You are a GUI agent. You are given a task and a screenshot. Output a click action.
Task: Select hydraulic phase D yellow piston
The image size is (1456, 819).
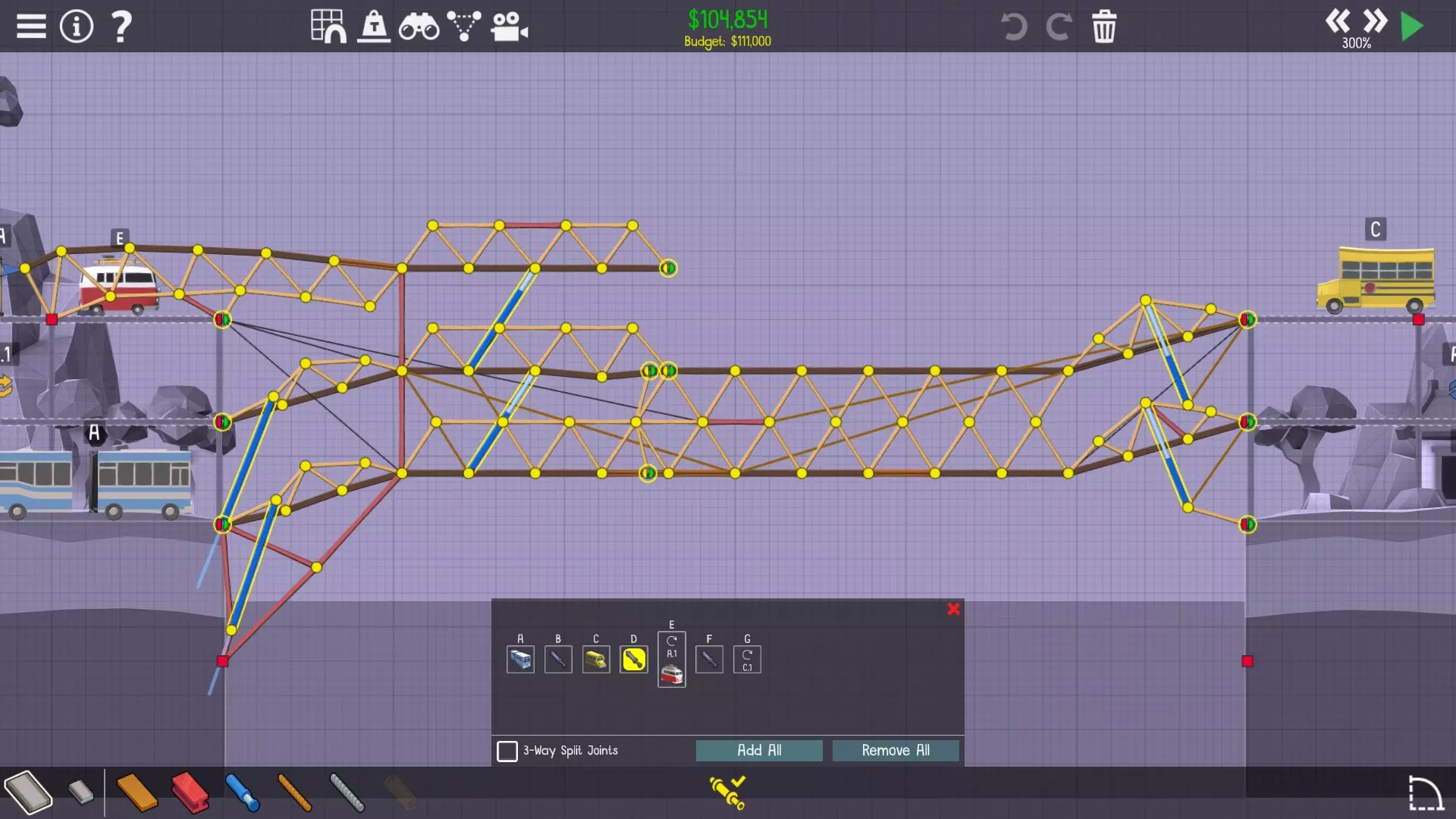634,659
